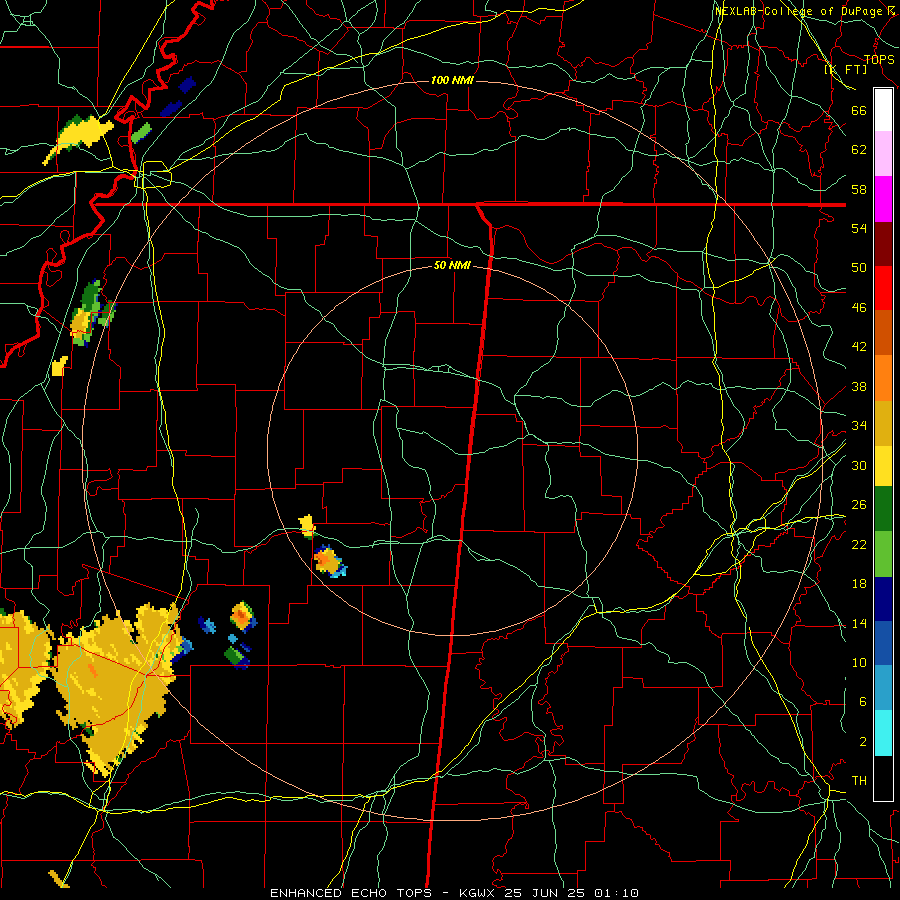Click the orange echo cell inside 50 NMI ring

click(329, 561)
